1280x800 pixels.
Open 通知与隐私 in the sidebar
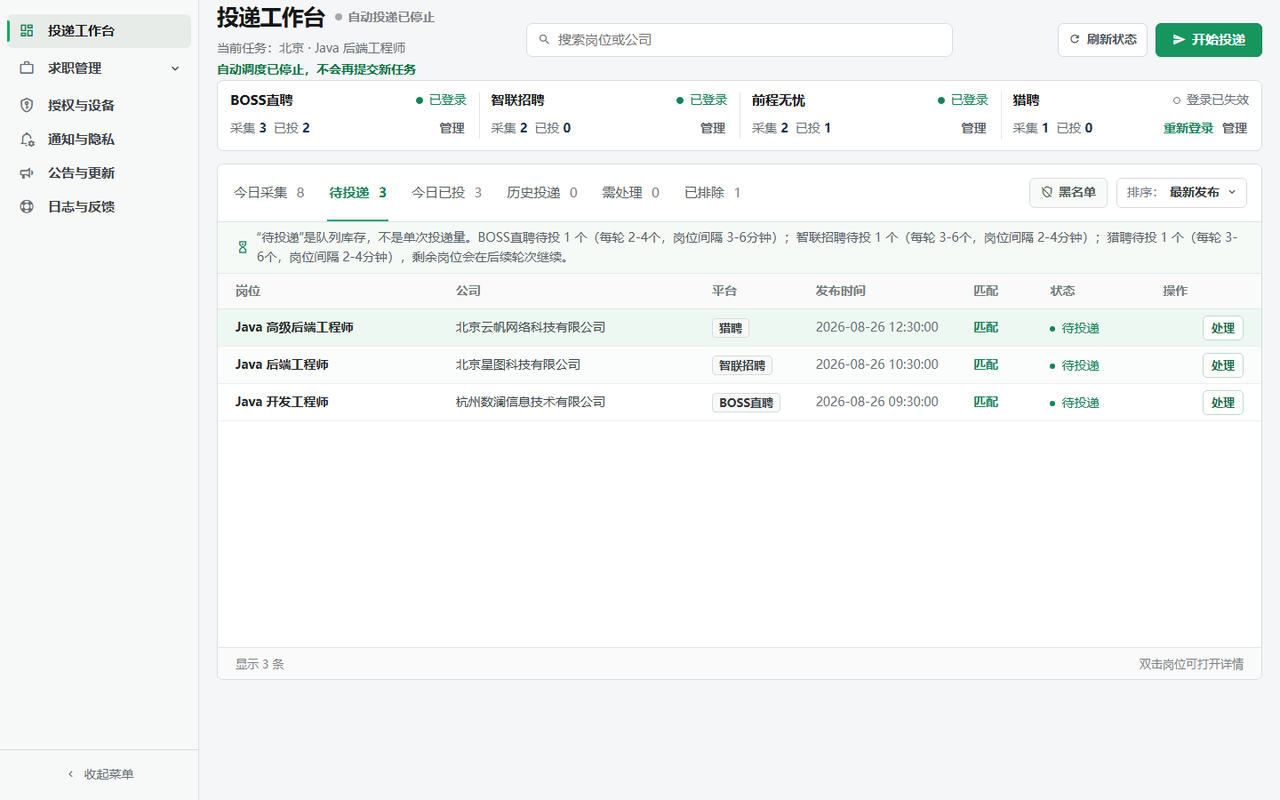click(99, 139)
